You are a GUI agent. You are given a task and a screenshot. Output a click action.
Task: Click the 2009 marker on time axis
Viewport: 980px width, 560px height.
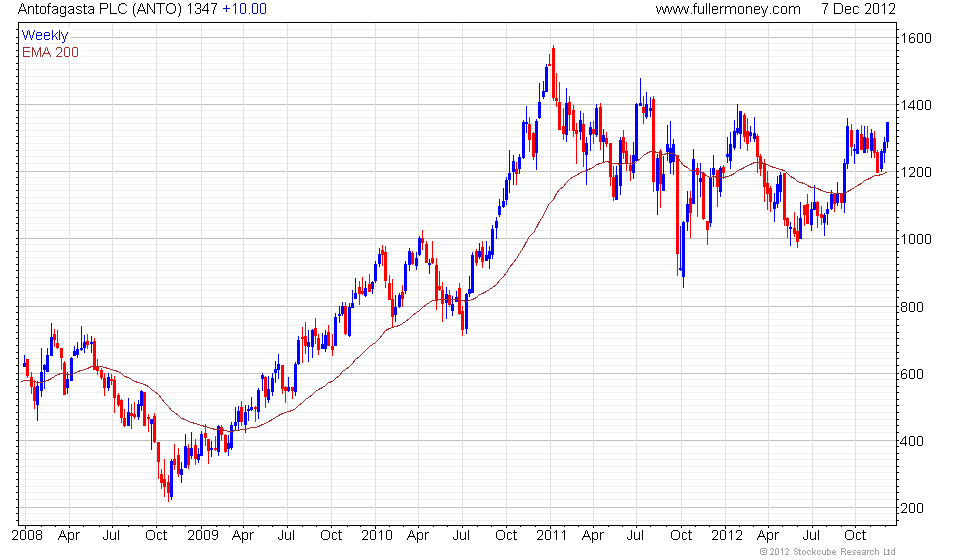pyautogui.click(x=202, y=536)
